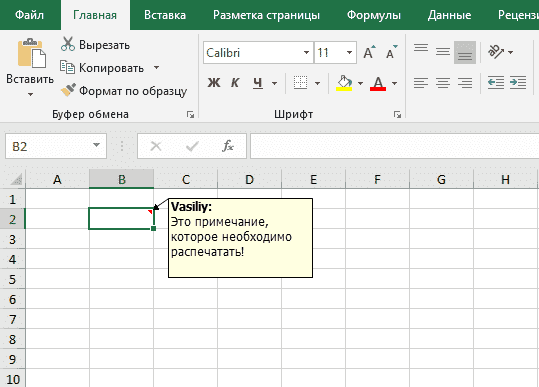Apply red font color A icon
The height and width of the screenshot is (387, 539).
tap(378, 83)
